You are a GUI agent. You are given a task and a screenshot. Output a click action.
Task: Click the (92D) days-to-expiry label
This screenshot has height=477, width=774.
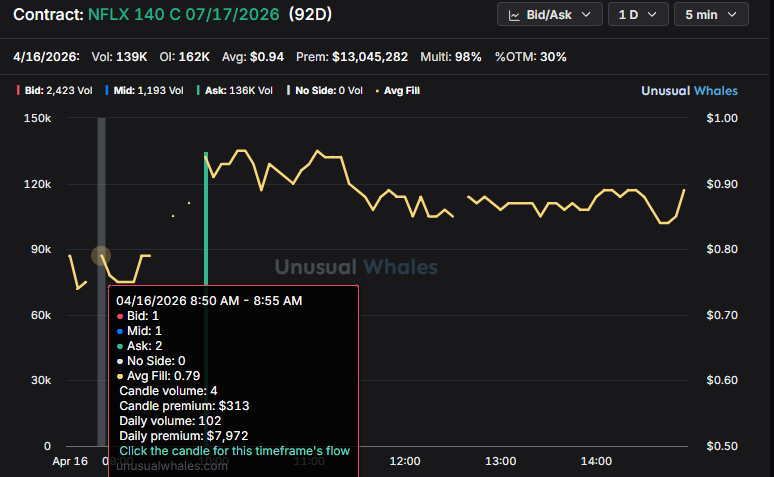pyautogui.click(x=310, y=14)
